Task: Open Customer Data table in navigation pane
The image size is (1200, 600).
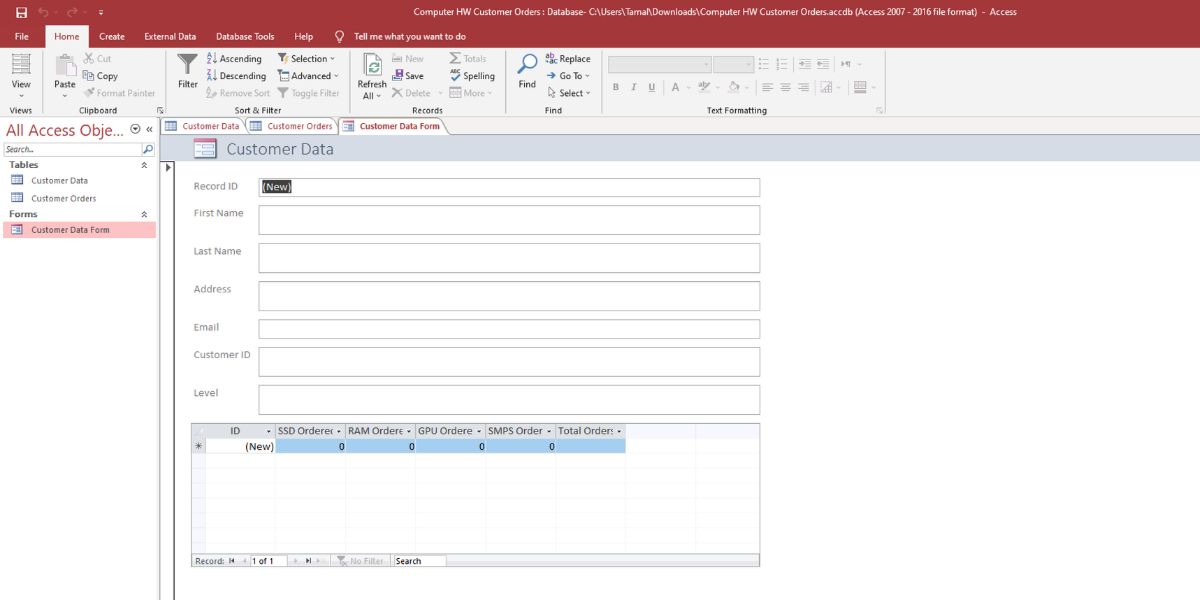Action: click(x=59, y=181)
